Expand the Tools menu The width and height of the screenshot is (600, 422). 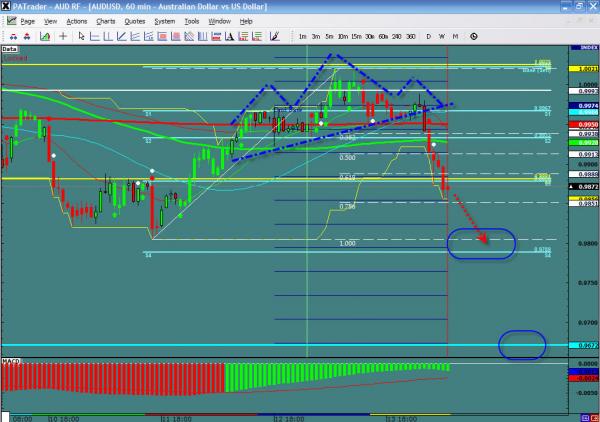coord(190,20)
